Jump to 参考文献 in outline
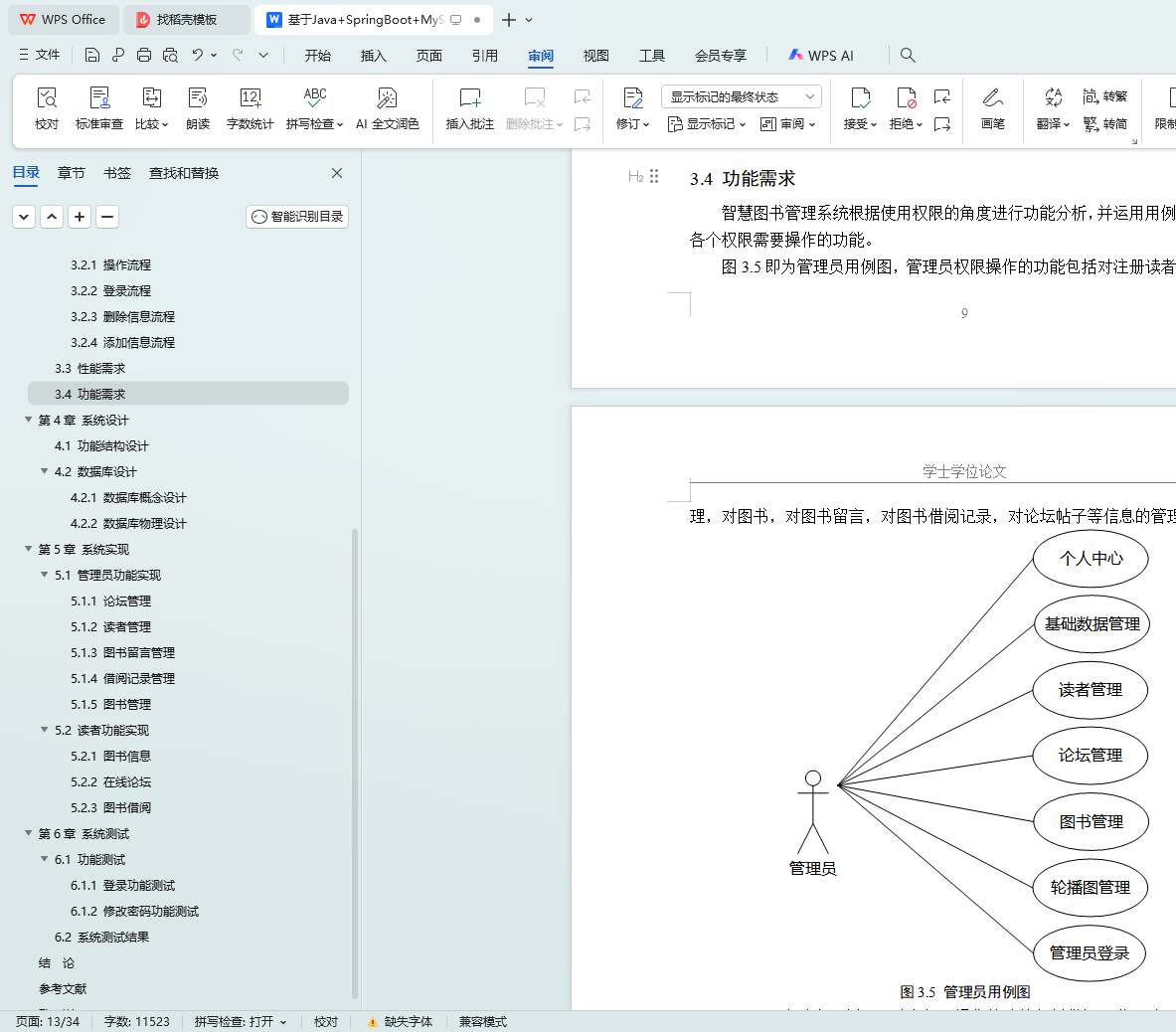This screenshot has width=1176, height=1032. [63, 988]
